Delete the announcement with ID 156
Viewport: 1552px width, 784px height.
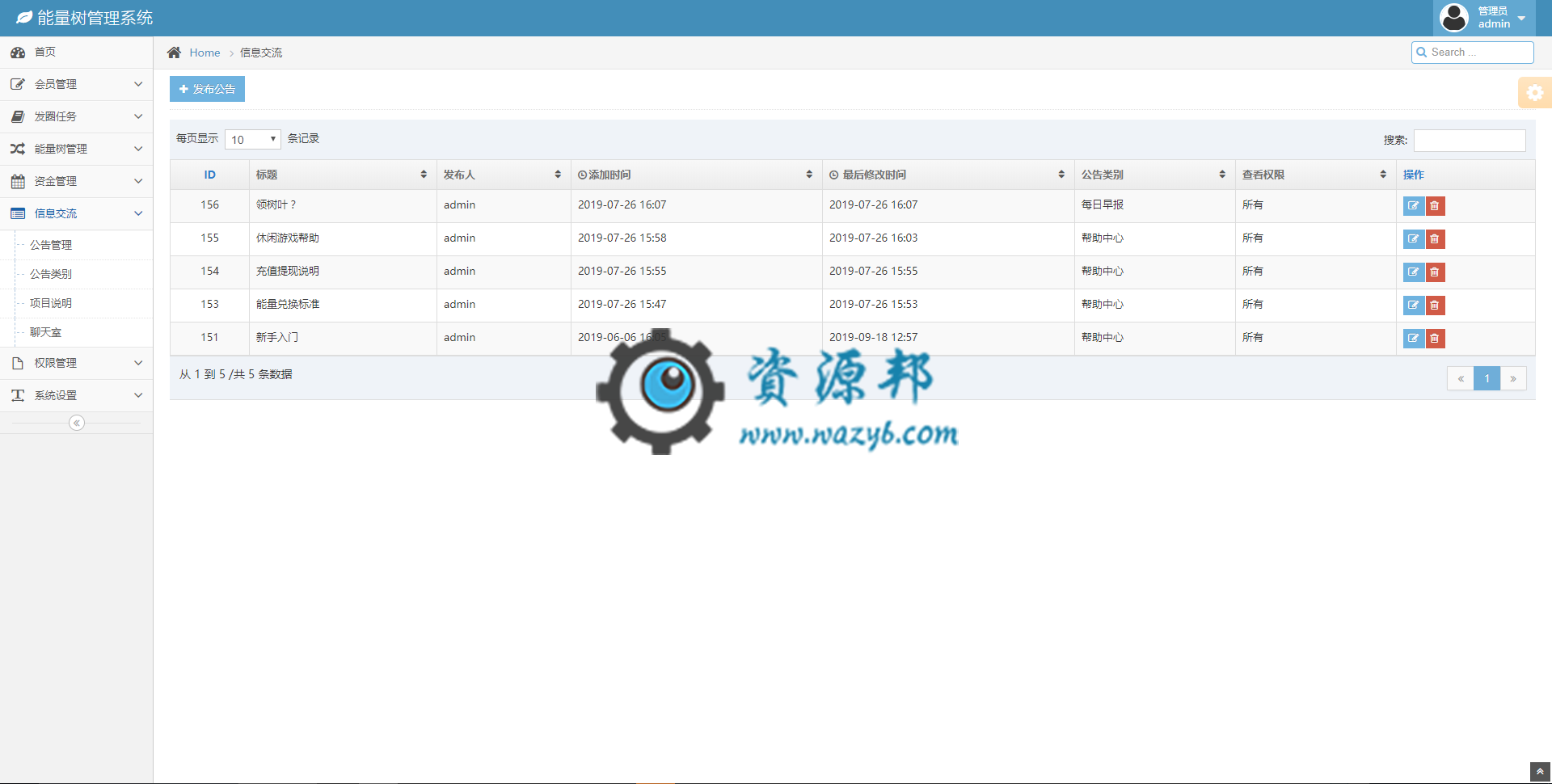click(x=1435, y=206)
